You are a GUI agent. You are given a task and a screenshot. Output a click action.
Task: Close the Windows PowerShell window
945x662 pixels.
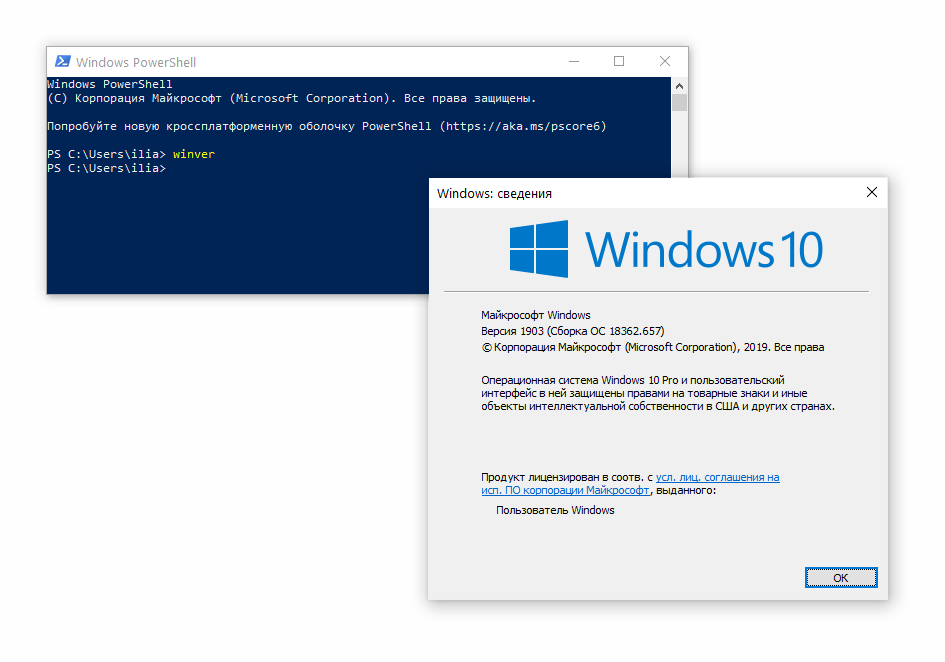pyautogui.click(x=665, y=61)
